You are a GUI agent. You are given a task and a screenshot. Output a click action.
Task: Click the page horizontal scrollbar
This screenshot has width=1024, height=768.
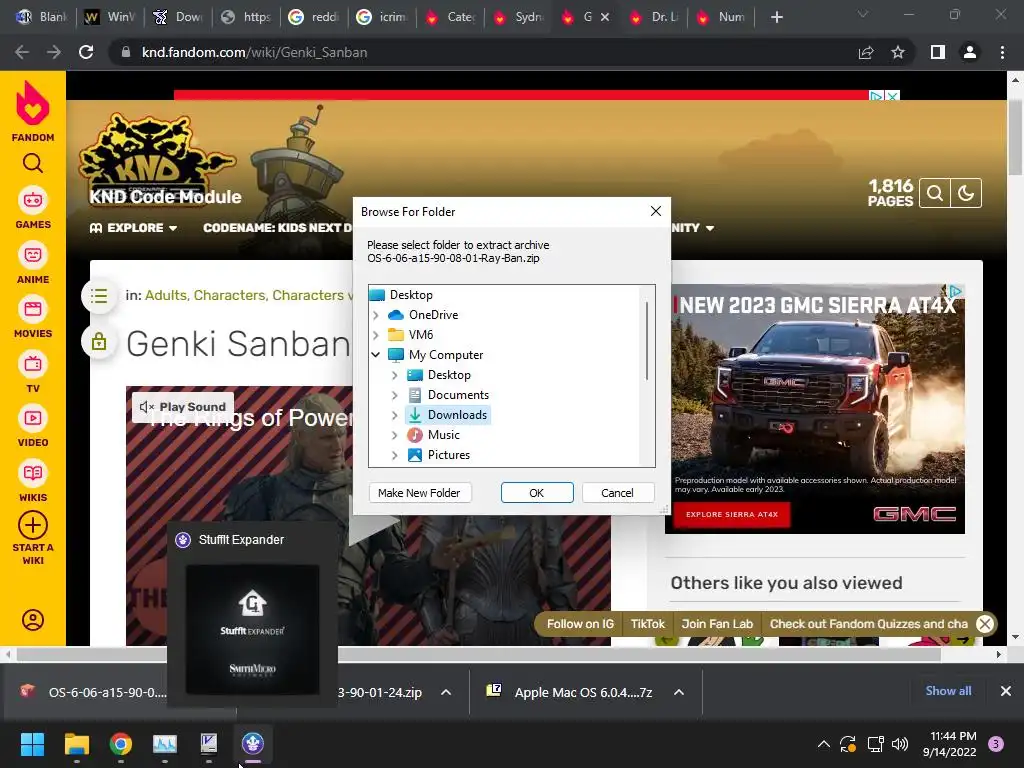pyautogui.click(x=478, y=654)
